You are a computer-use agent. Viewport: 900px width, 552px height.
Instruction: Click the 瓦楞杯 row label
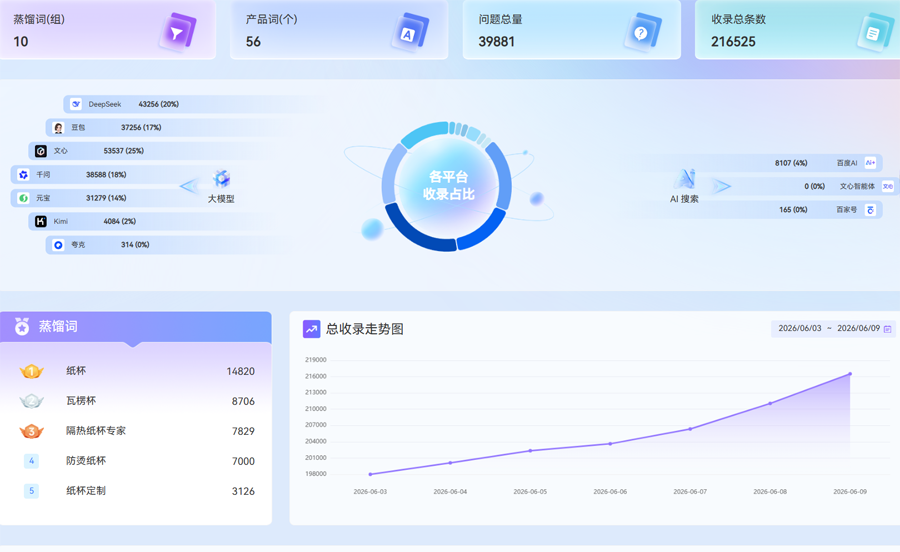point(81,401)
